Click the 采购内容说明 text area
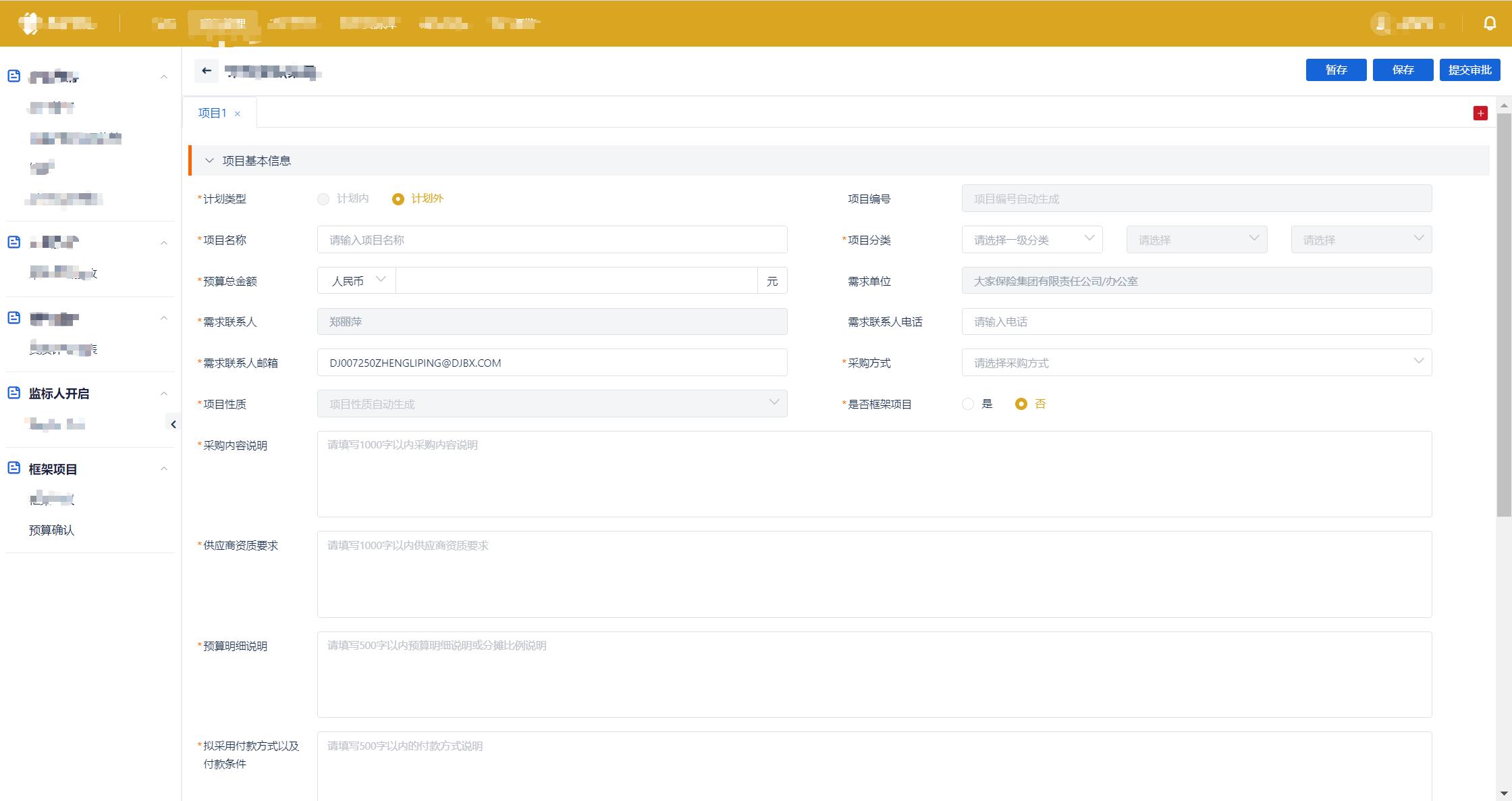This screenshot has height=801, width=1512. pos(874,474)
